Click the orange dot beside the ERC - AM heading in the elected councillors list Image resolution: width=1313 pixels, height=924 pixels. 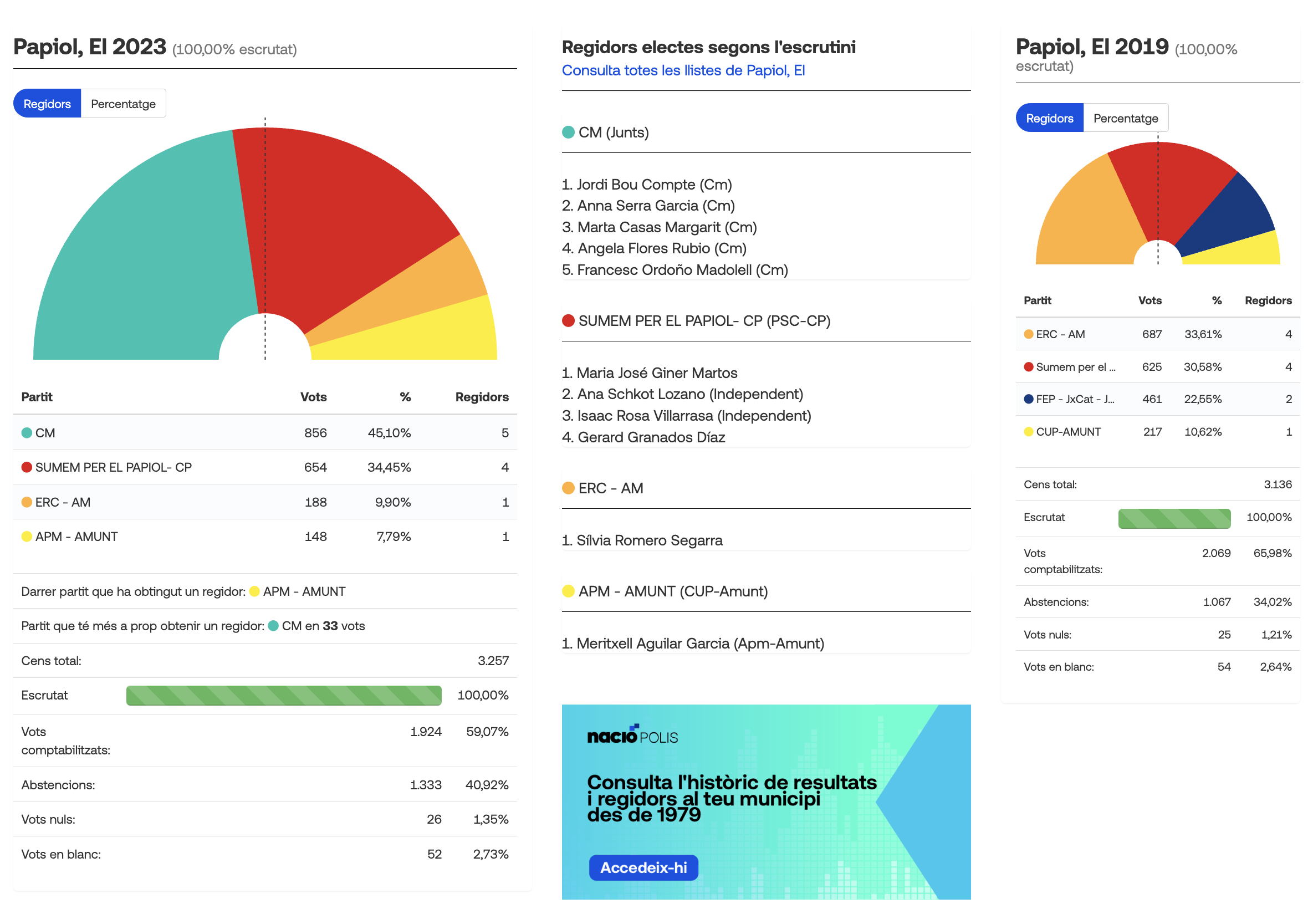568,488
